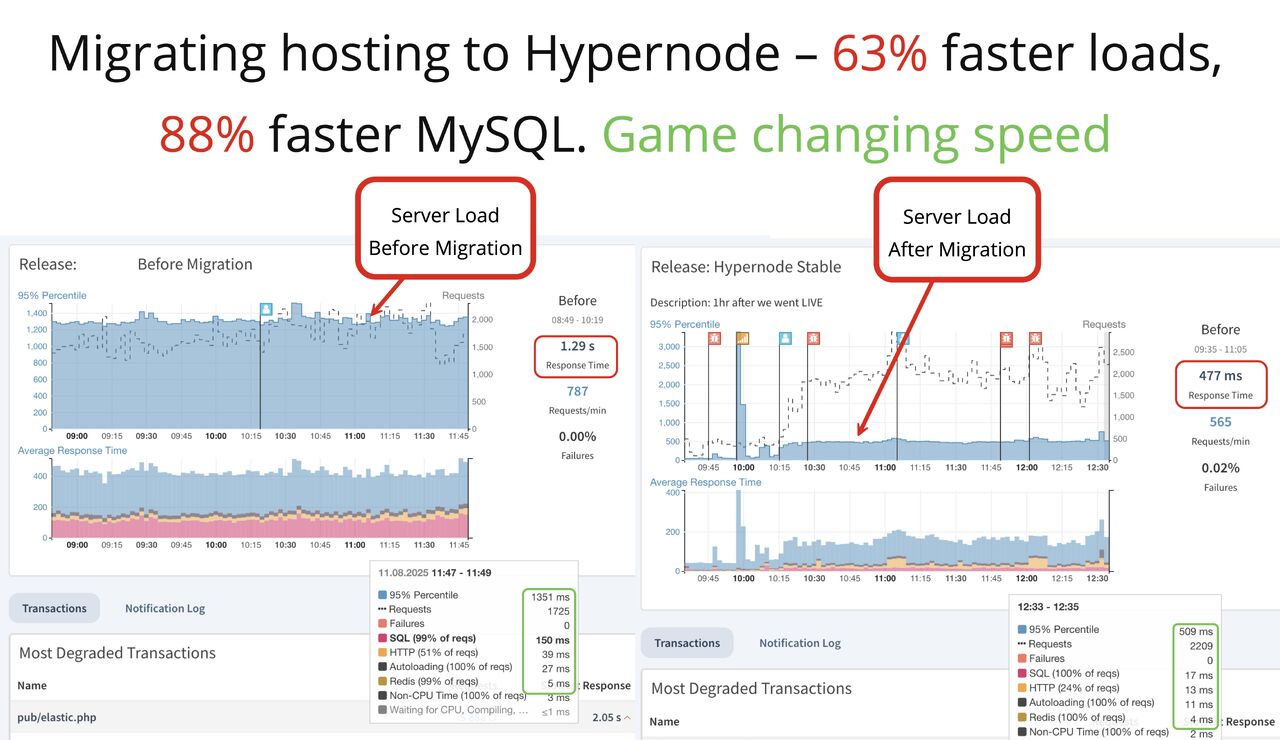The width and height of the screenshot is (1280, 740).
Task: Click the 12:33 - 12:35 tooltip header
Action: pyautogui.click(x=1048, y=607)
